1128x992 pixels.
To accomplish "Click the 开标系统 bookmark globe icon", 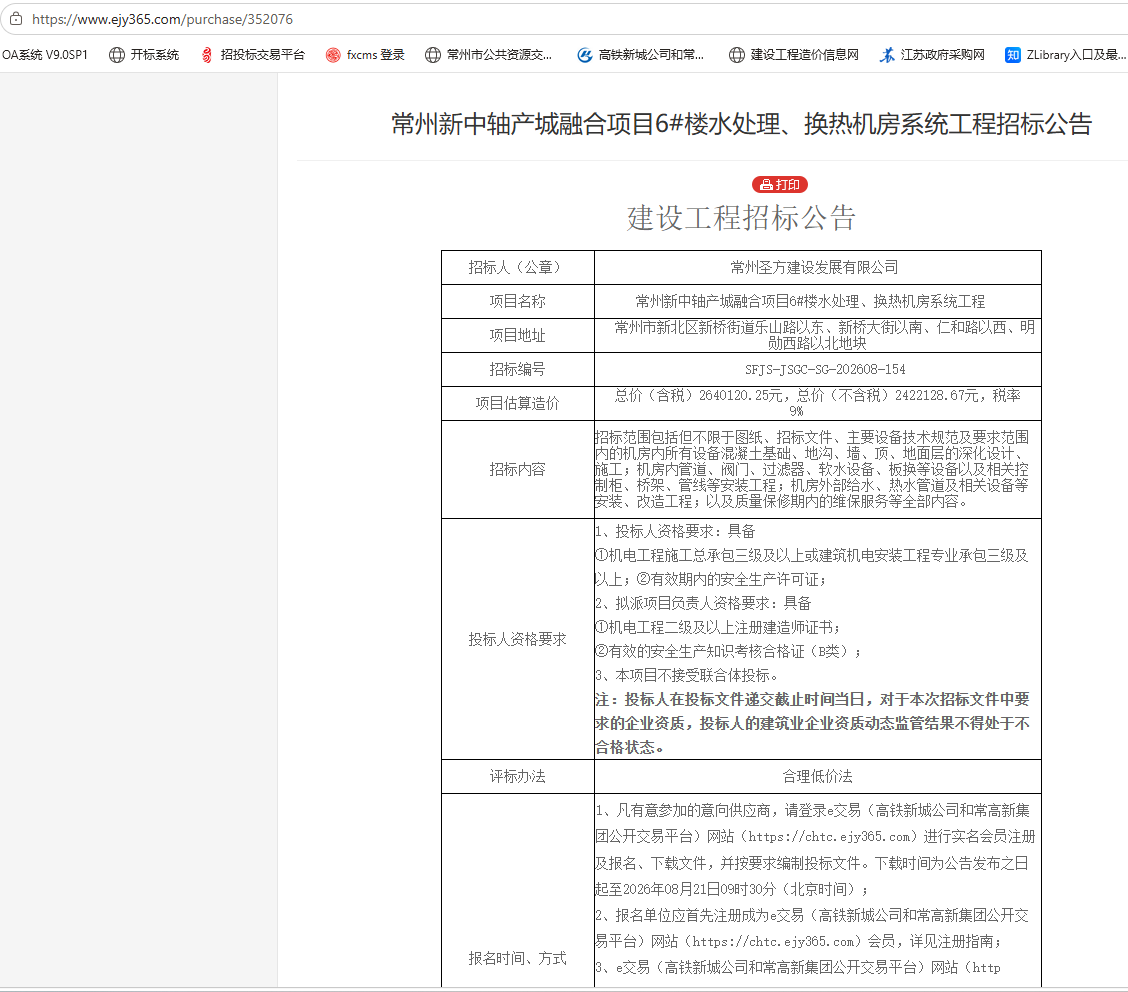I will (117, 55).
